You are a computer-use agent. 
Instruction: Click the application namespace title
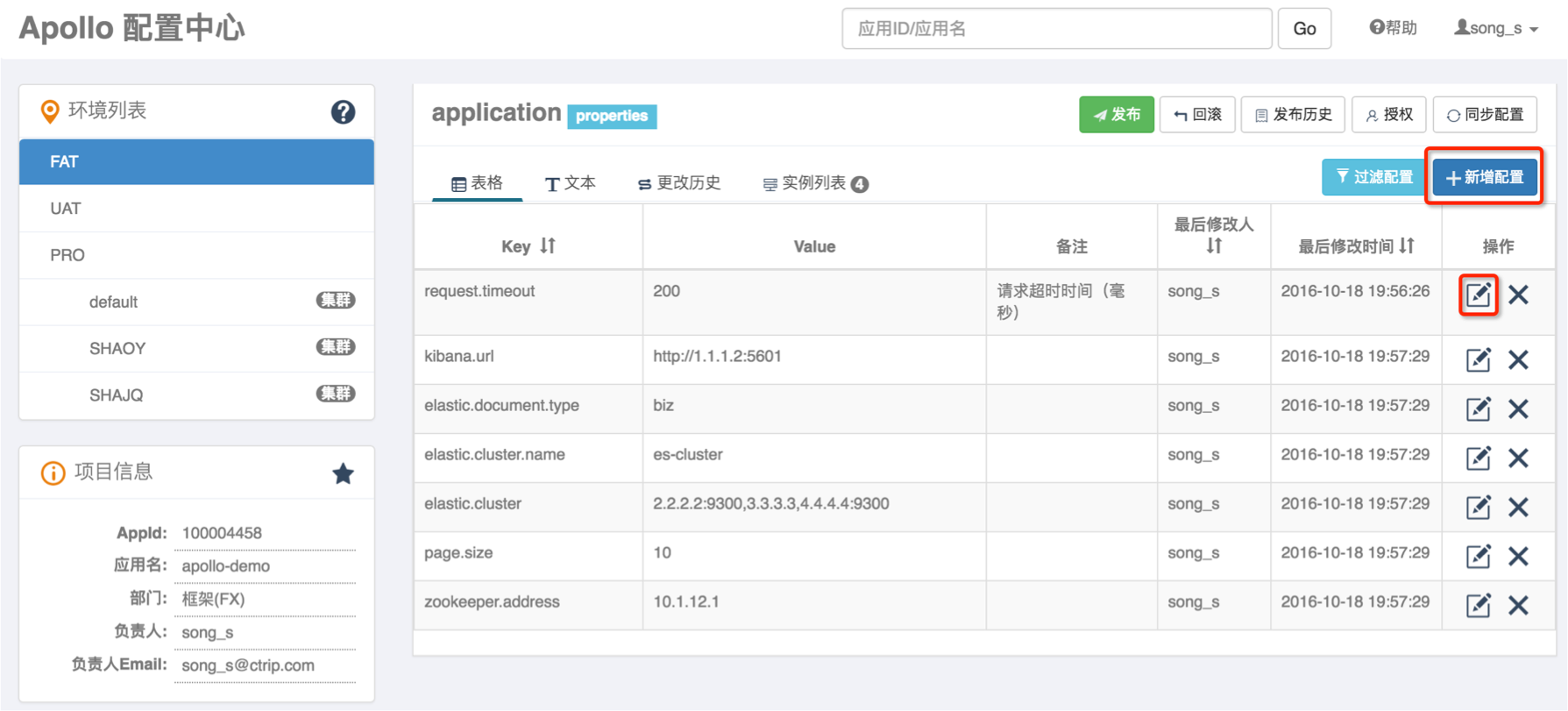pos(496,112)
